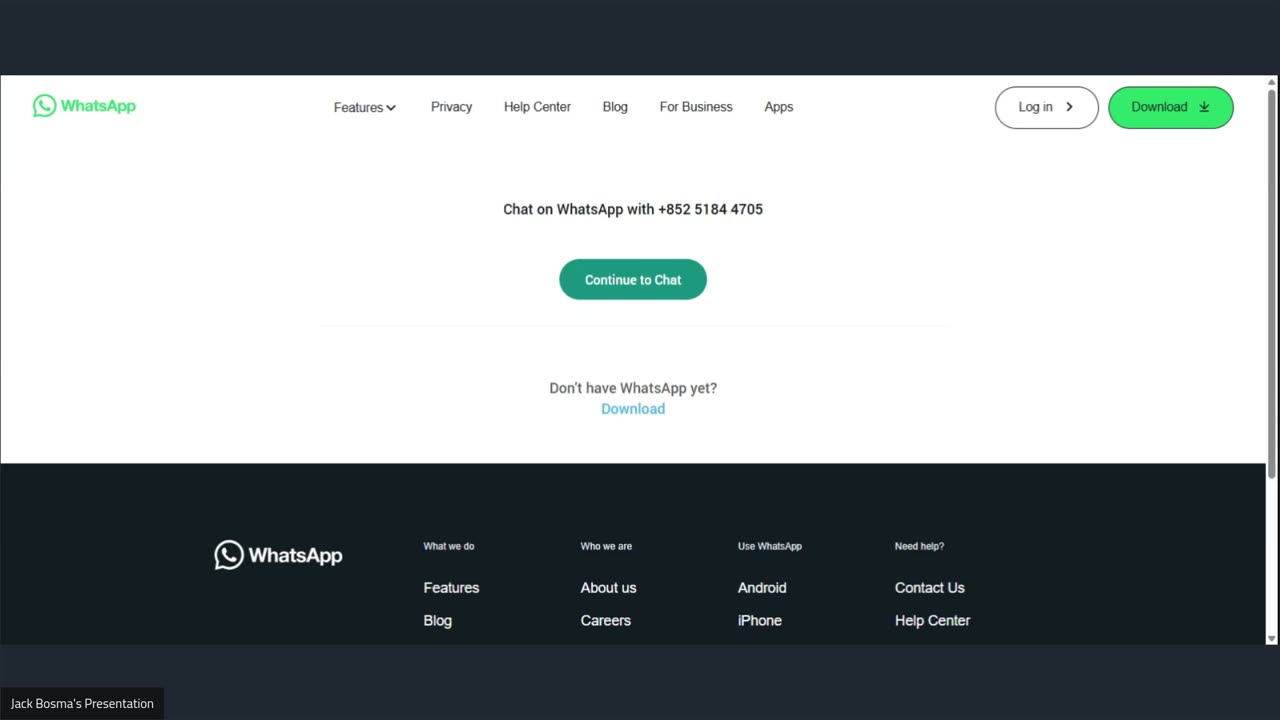Open the Privacy page from the top nav

(451, 107)
